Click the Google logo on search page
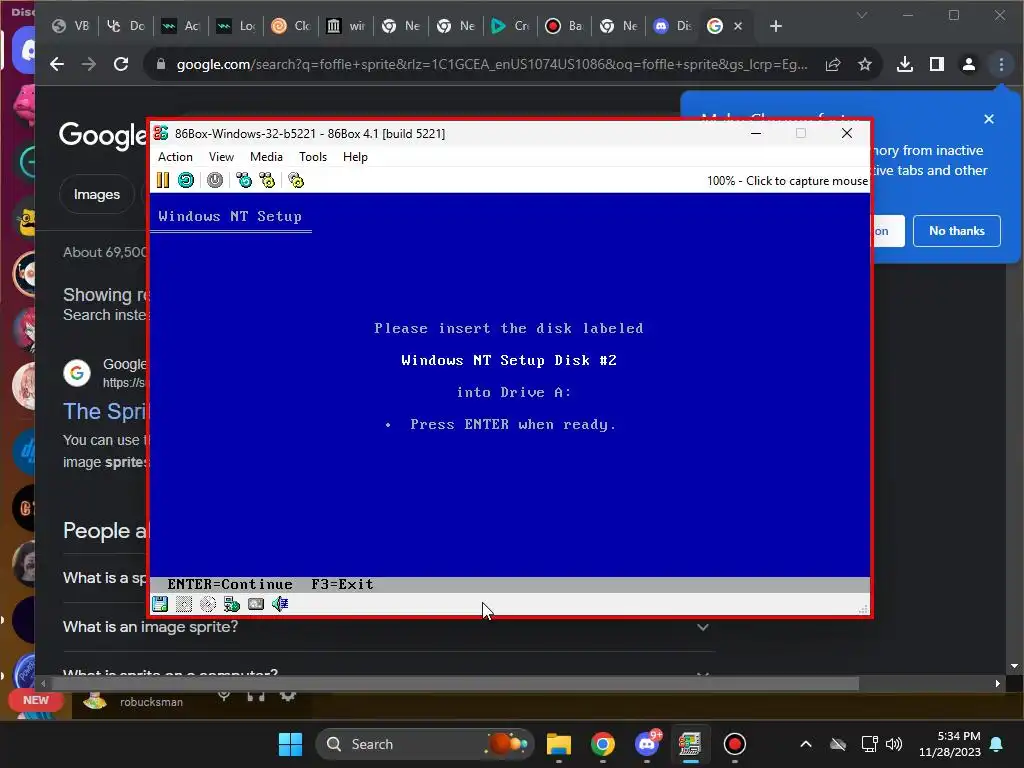Screen dimensions: 1024x768 [x=103, y=136]
